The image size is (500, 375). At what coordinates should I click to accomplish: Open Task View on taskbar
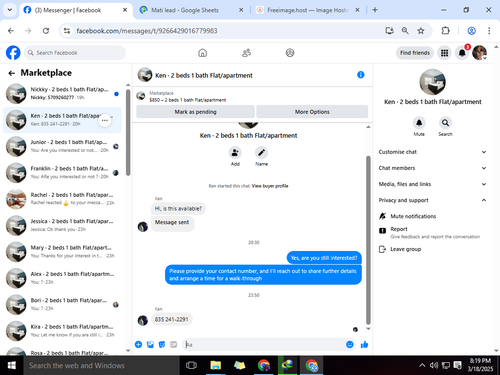191,365
